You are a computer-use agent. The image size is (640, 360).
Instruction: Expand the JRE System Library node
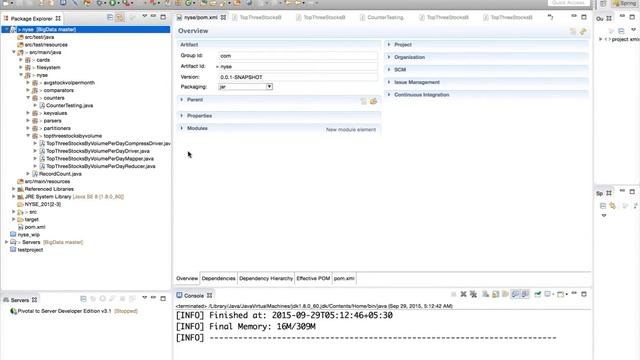click(x=13, y=197)
